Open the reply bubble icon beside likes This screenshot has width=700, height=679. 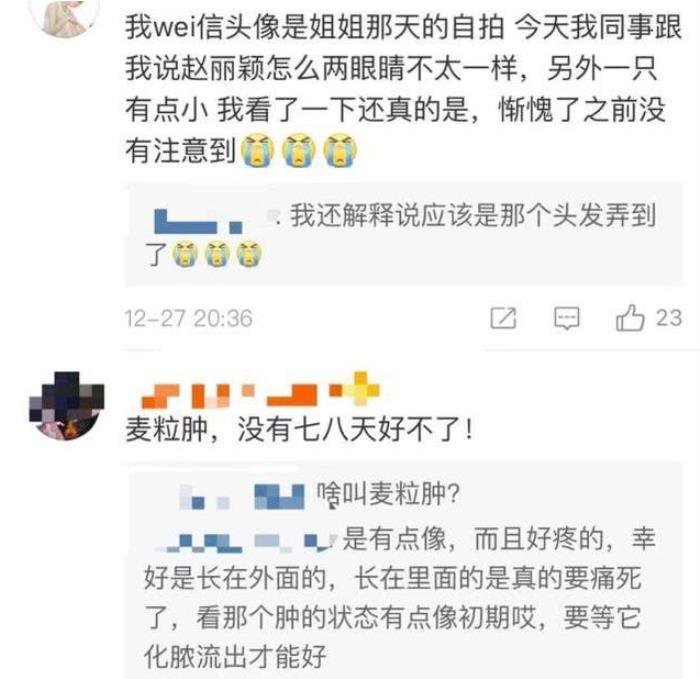click(x=567, y=318)
